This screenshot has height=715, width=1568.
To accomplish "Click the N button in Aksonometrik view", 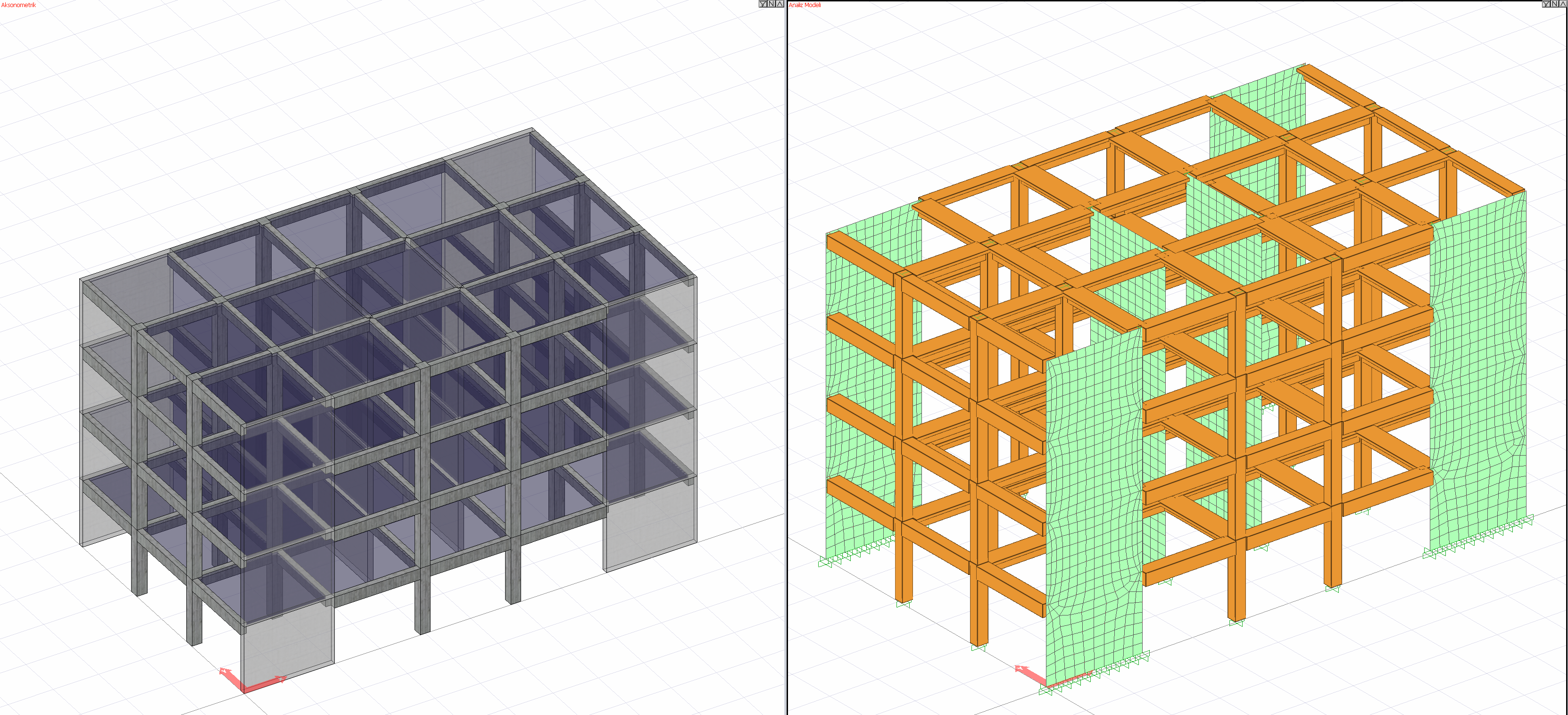I will pos(771,4).
